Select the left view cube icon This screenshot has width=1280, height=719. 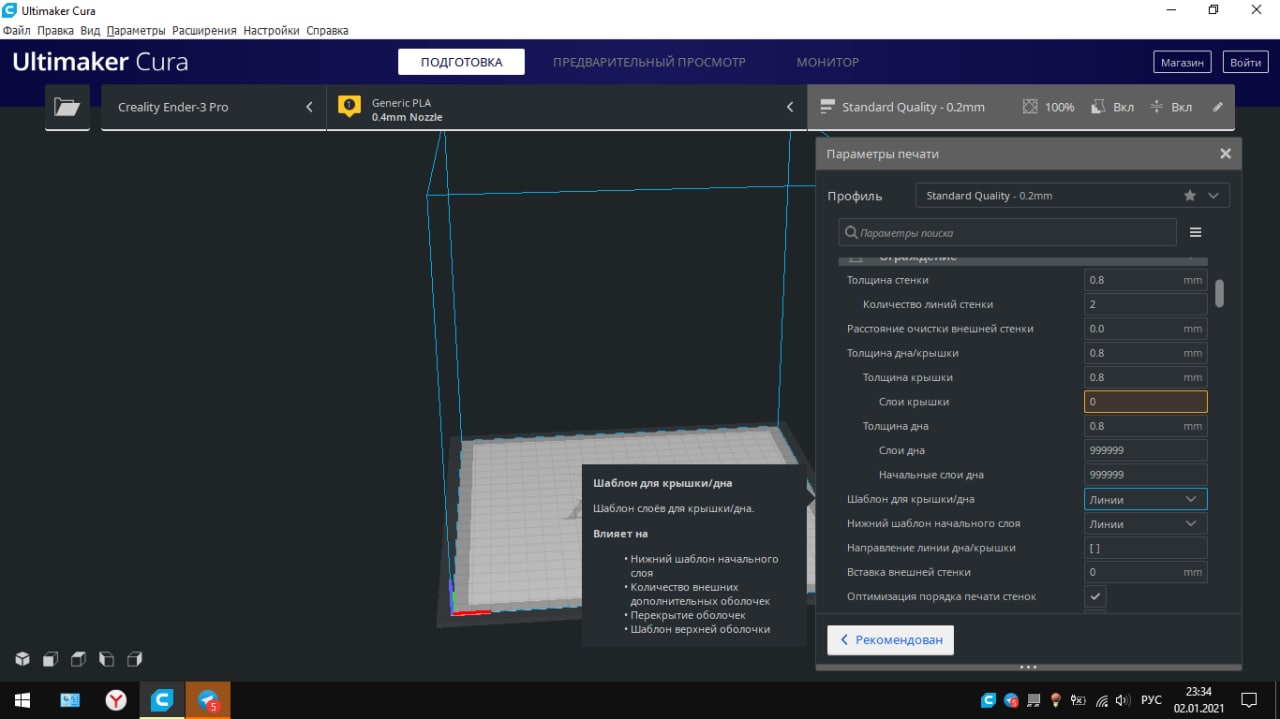pyautogui.click(x=106, y=659)
